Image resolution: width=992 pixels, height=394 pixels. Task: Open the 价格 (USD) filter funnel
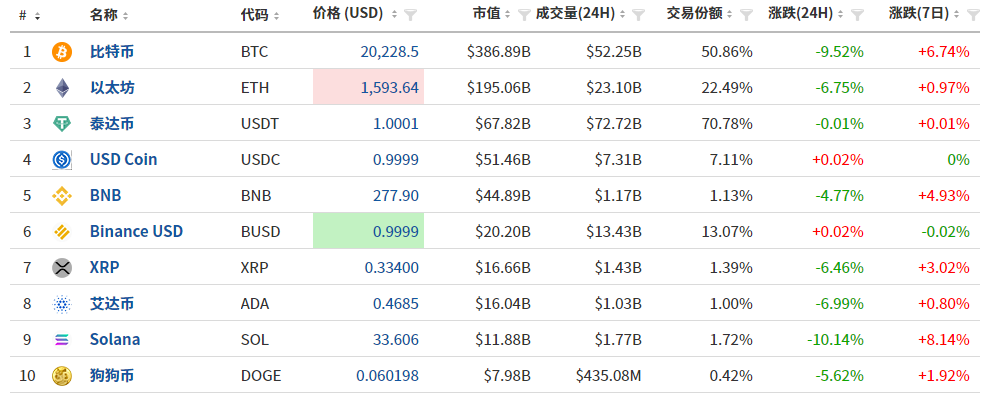point(411,15)
